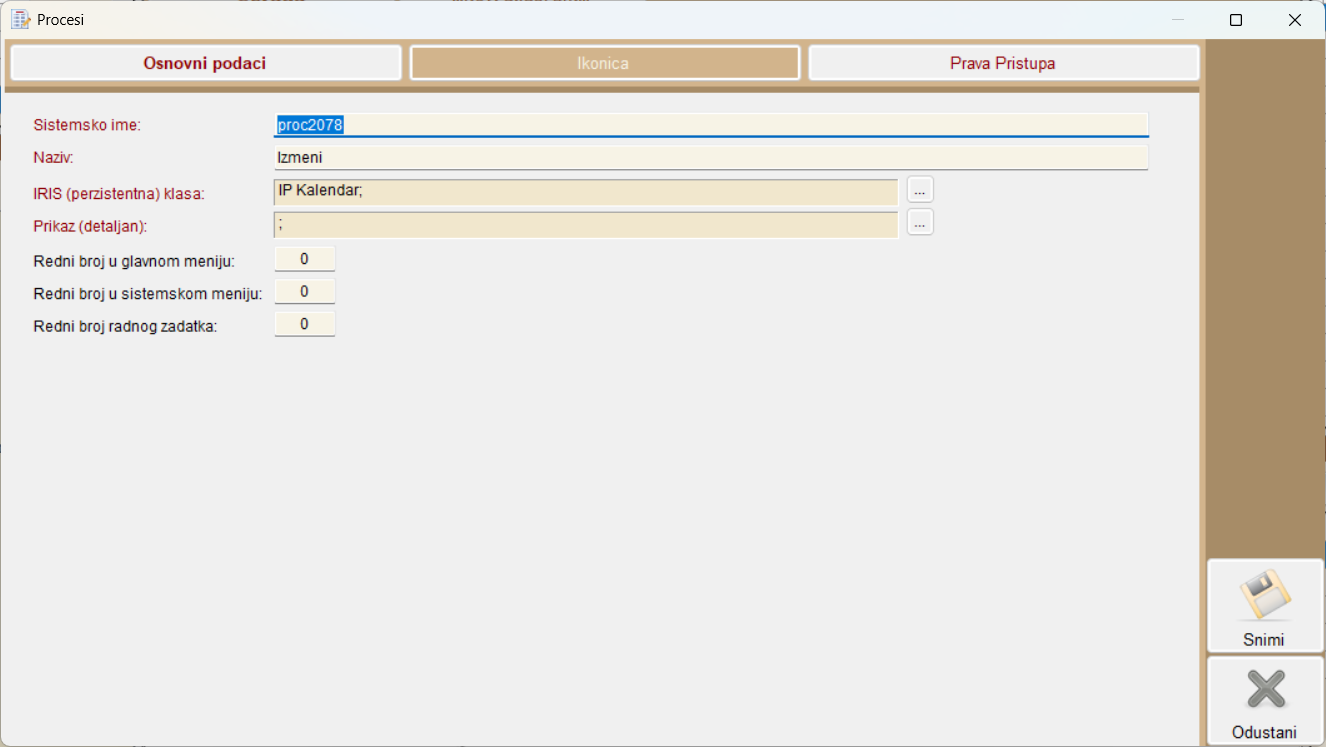Click the IRIS (perzistentna) klasa label
Viewport: 1326px width, 747px height.
coord(119,194)
